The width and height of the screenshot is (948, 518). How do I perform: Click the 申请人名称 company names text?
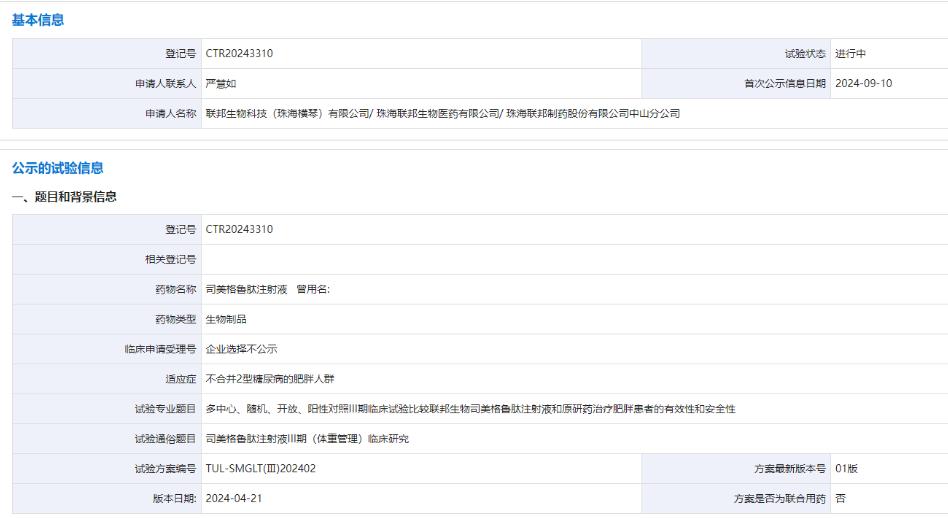click(442, 114)
